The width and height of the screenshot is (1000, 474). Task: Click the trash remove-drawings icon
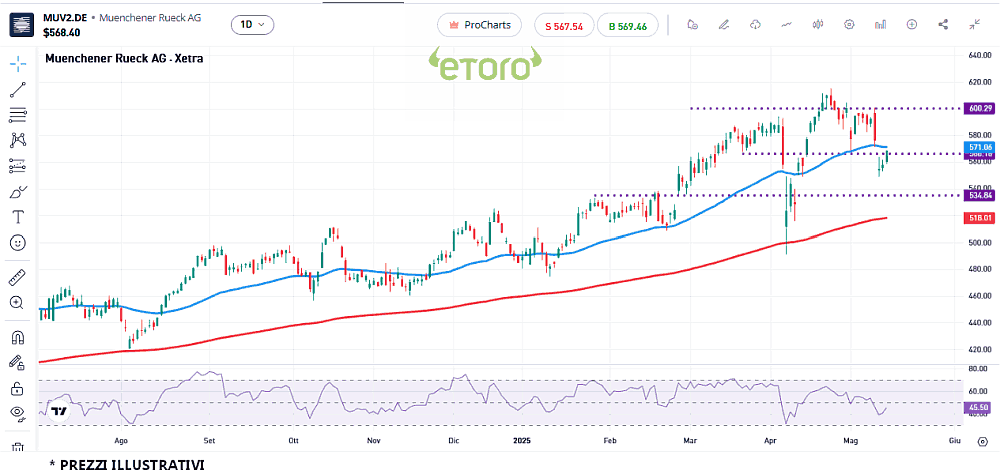18,448
